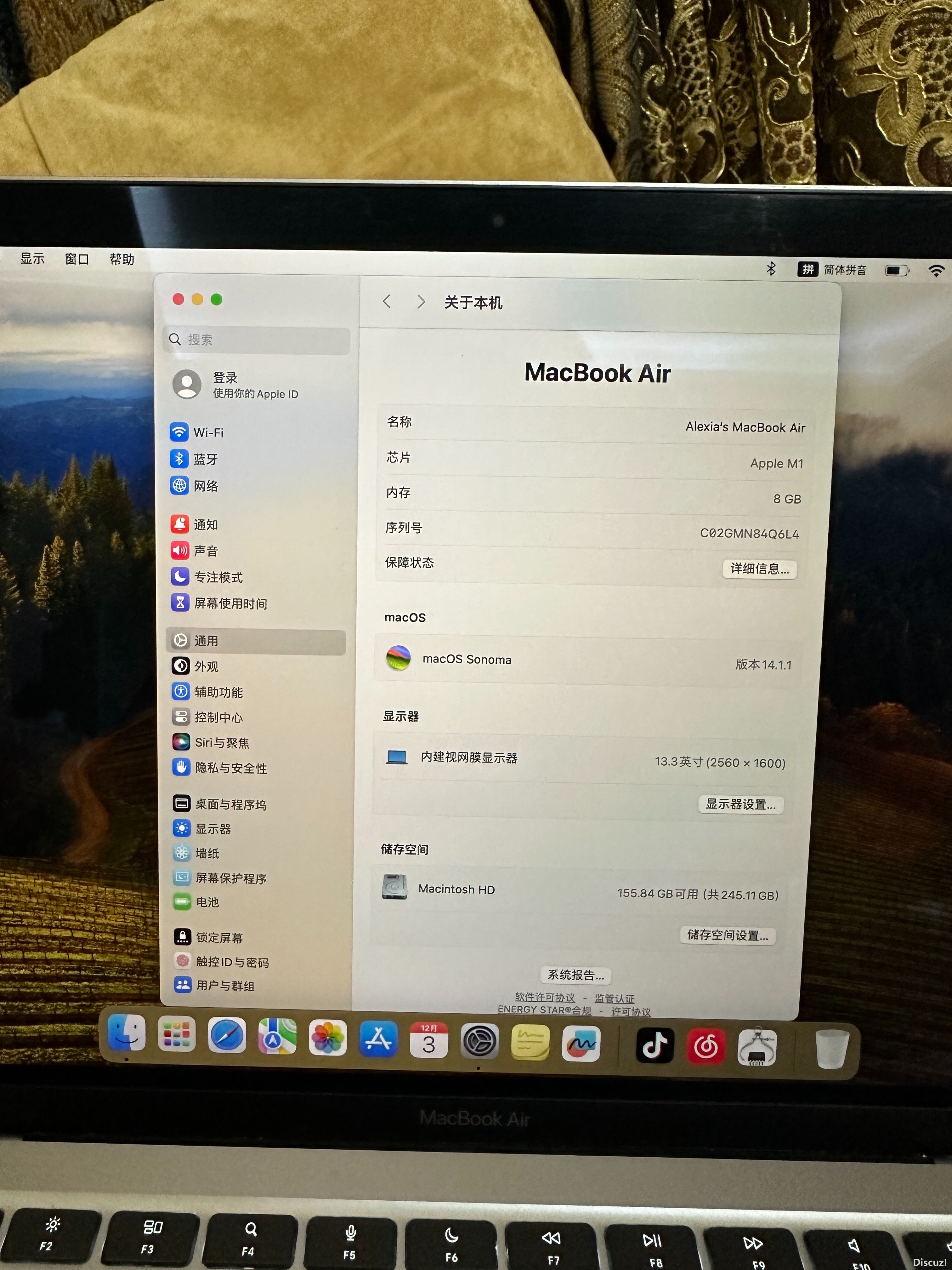
Task: Open the 显示 menu in menu bar
Action: click(32, 258)
